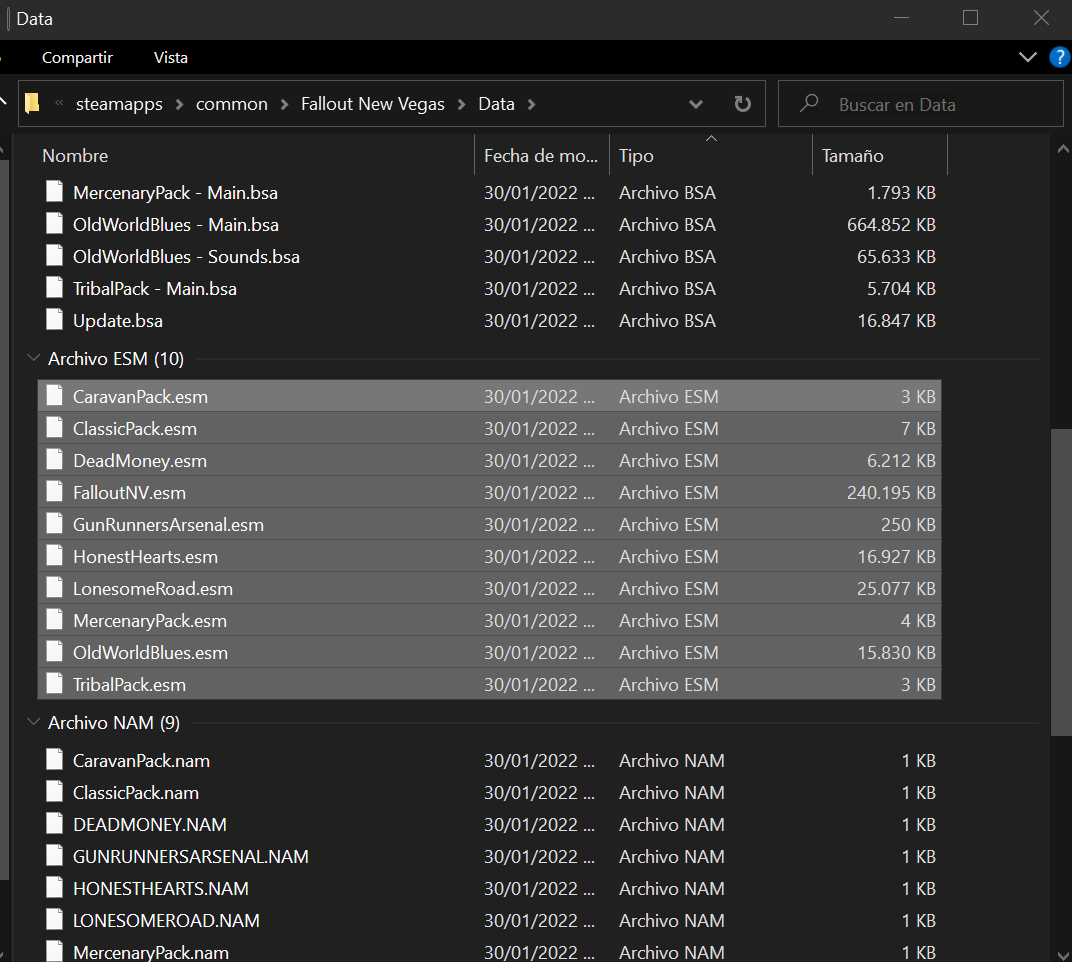The width and height of the screenshot is (1072, 962).
Task: Collapse the Archivo ESM group
Action: coord(32,359)
